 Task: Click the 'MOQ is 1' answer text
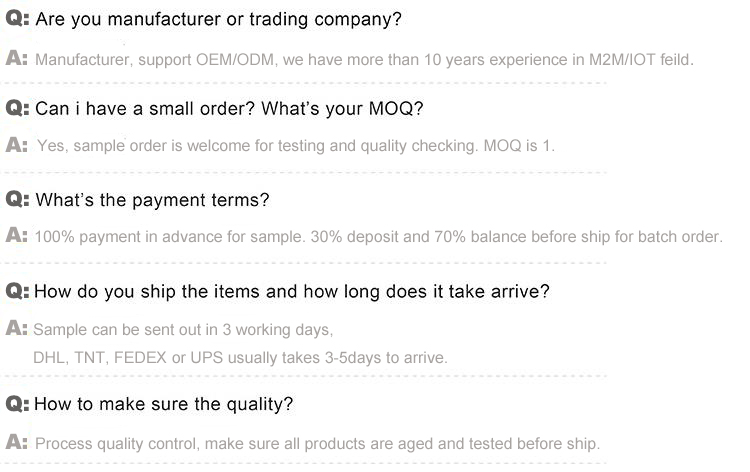[x=519, y=145]
